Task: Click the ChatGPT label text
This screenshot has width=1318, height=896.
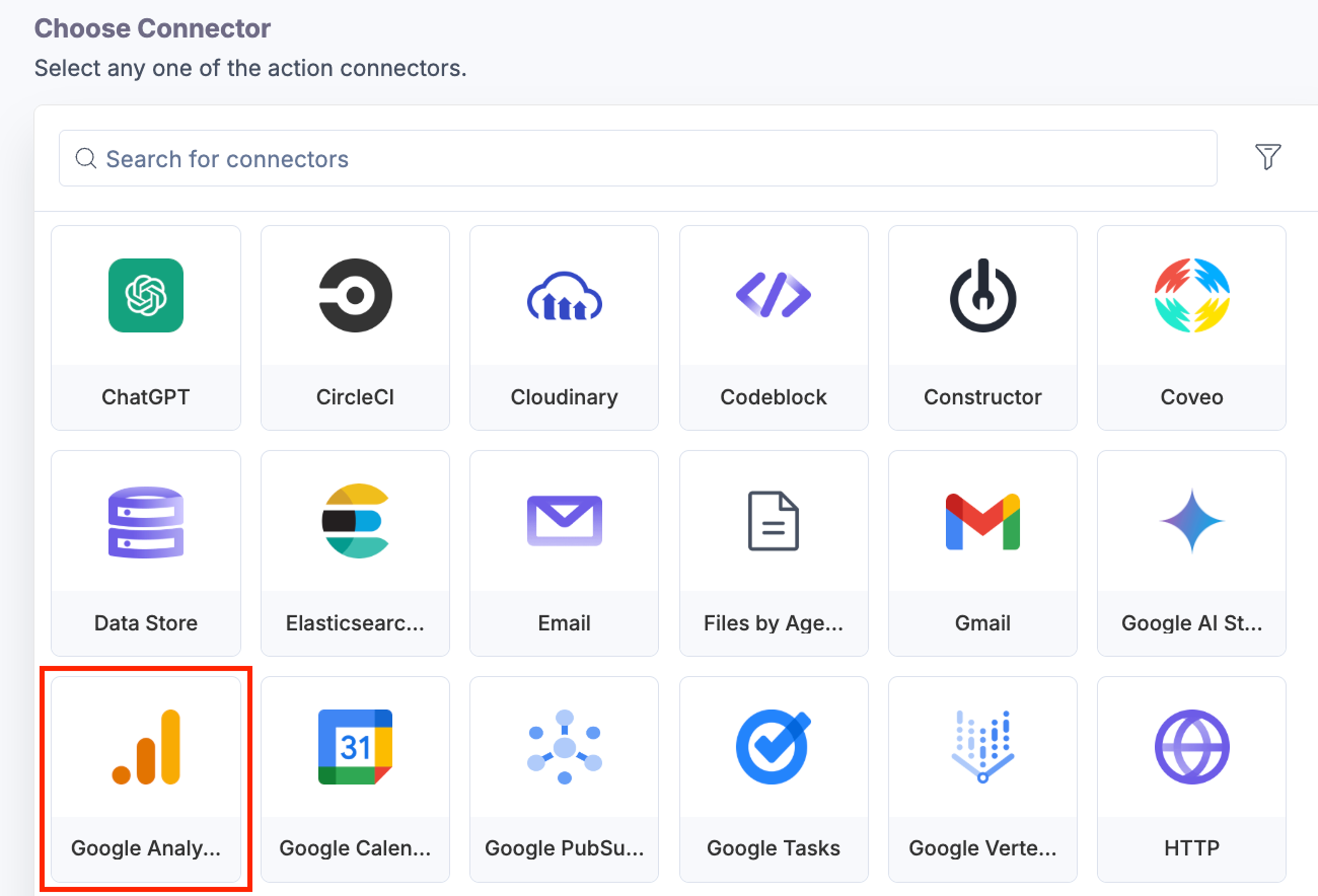Action: pos(146,397)
